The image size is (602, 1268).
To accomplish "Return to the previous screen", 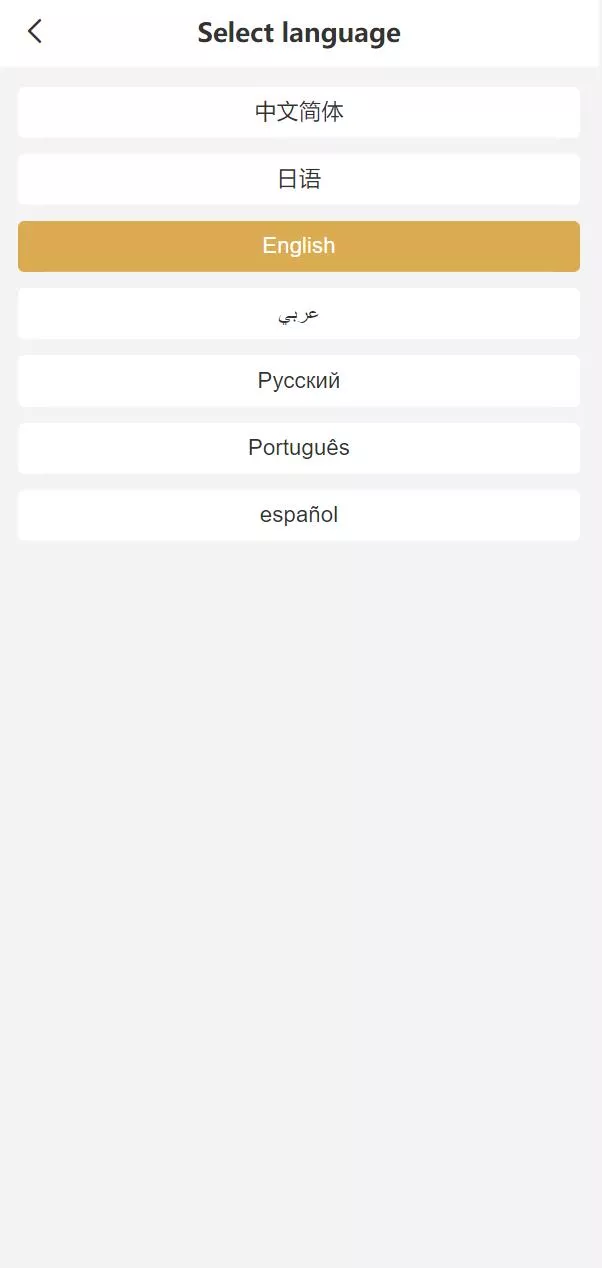I will (x=35, y=32).
